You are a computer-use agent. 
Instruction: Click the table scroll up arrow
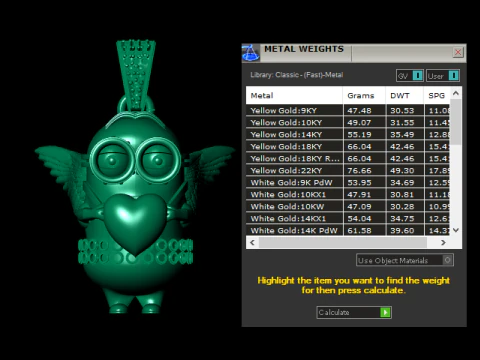click(x=456, y=93)
